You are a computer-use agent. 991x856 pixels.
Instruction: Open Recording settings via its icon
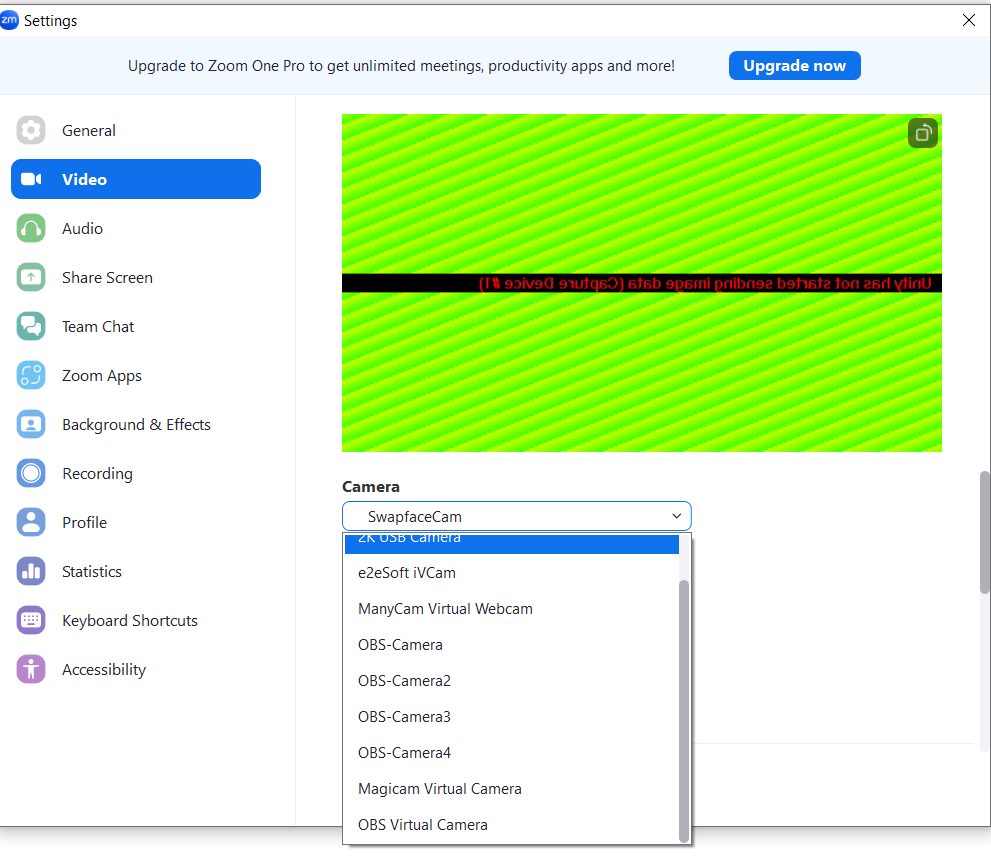[31, 473]
